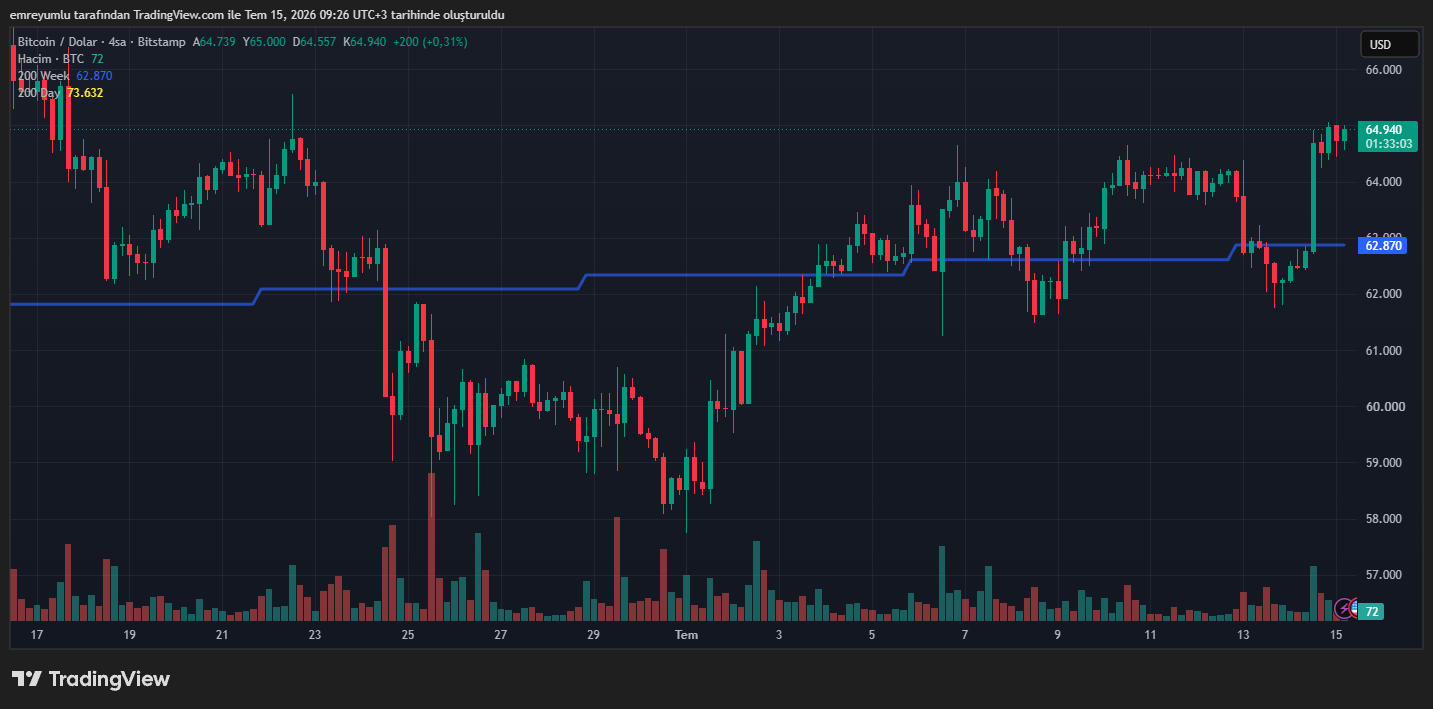Click the blue 62.870 price axis label
The image size is (1433, 709).
(1383, 245)
